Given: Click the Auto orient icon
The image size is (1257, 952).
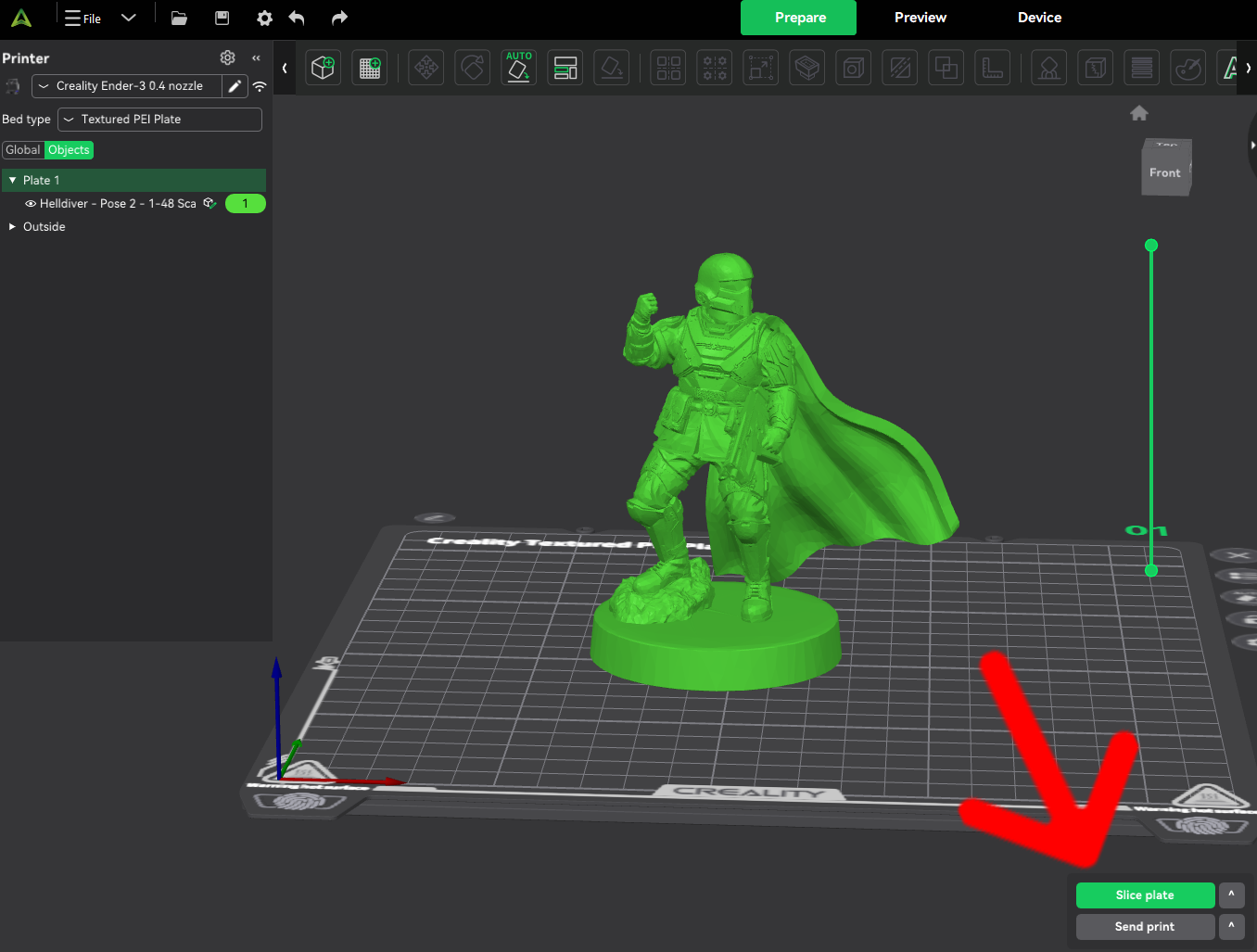Looking at the screenshot, I should click(519, 68).
